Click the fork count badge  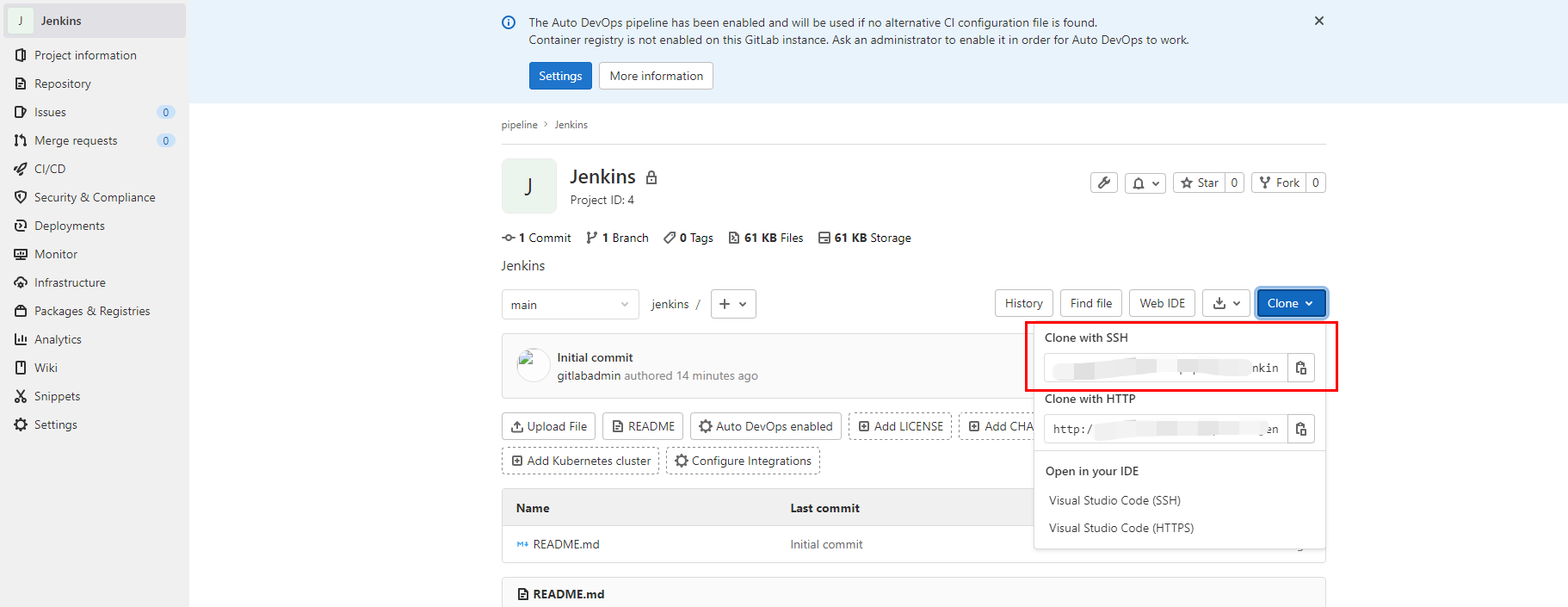coord(1316,183)
